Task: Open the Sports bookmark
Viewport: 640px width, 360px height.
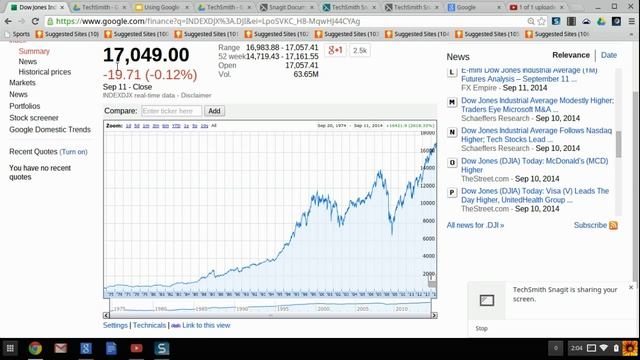Action: pyautogui.click(x=17, y=34)
